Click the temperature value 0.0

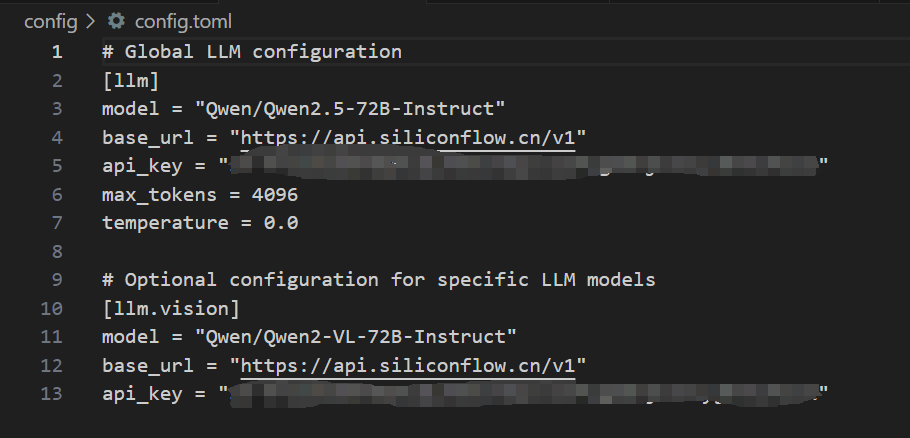(x=280, y=222)
